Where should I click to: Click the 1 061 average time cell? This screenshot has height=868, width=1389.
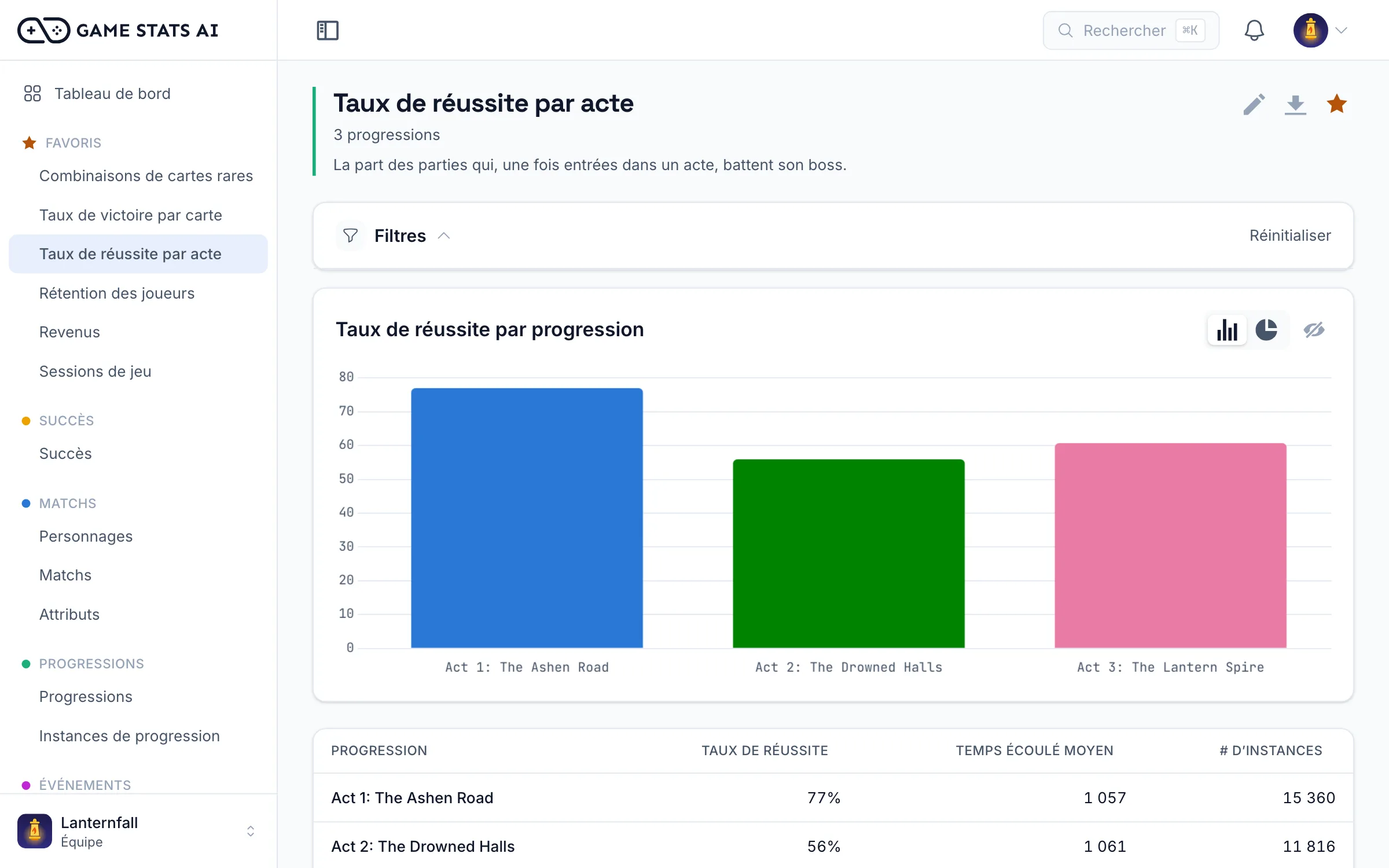1105,847
